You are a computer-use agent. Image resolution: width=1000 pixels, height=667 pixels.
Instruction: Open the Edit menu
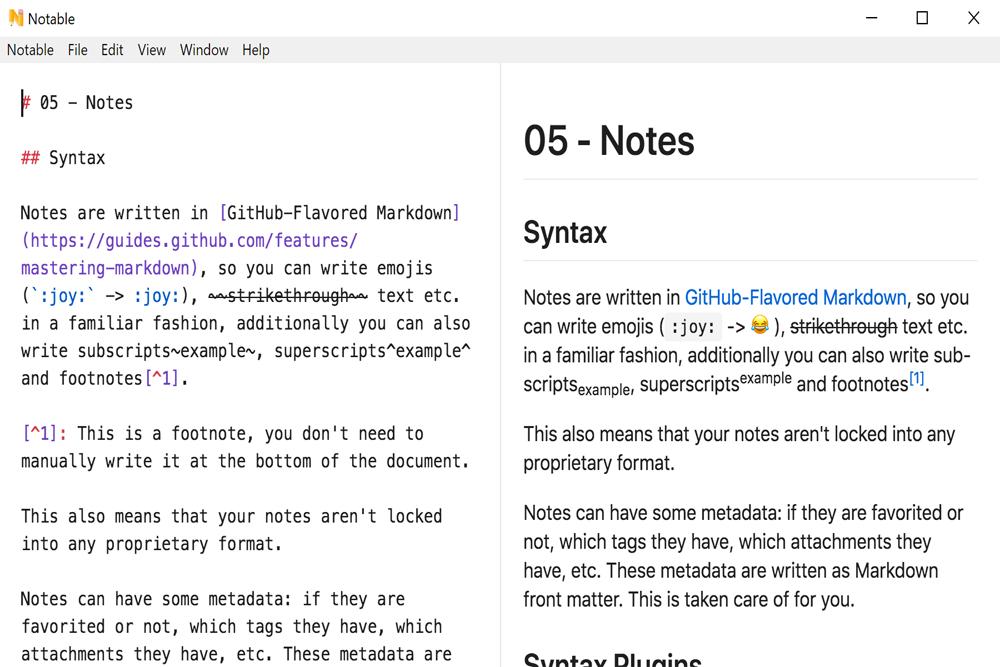[x=112, y=50]
